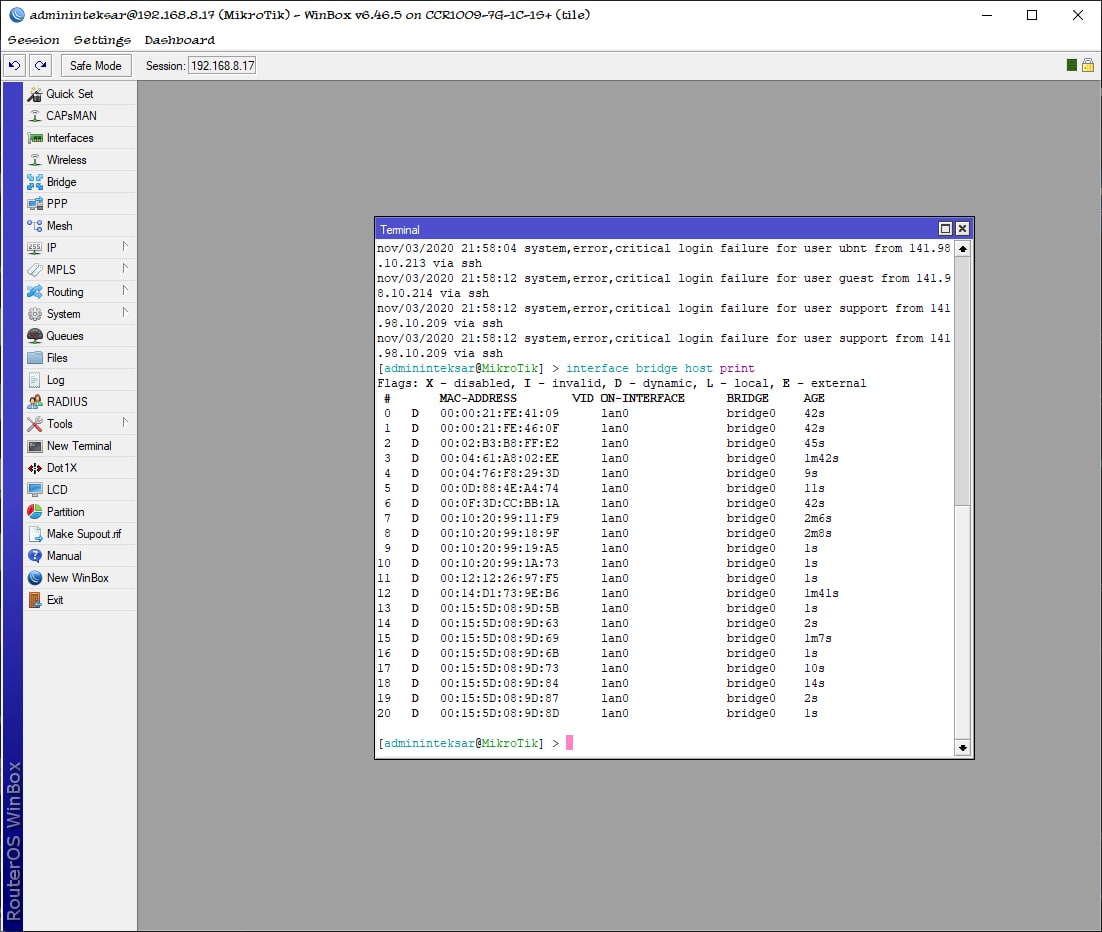Toggle the Safe Mode button
The width and height of the screenshot is (1102, 932).
tap(96, 65)
